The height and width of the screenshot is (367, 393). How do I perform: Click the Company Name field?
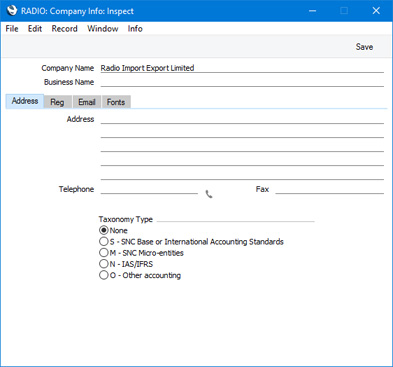tap(242, 68)
